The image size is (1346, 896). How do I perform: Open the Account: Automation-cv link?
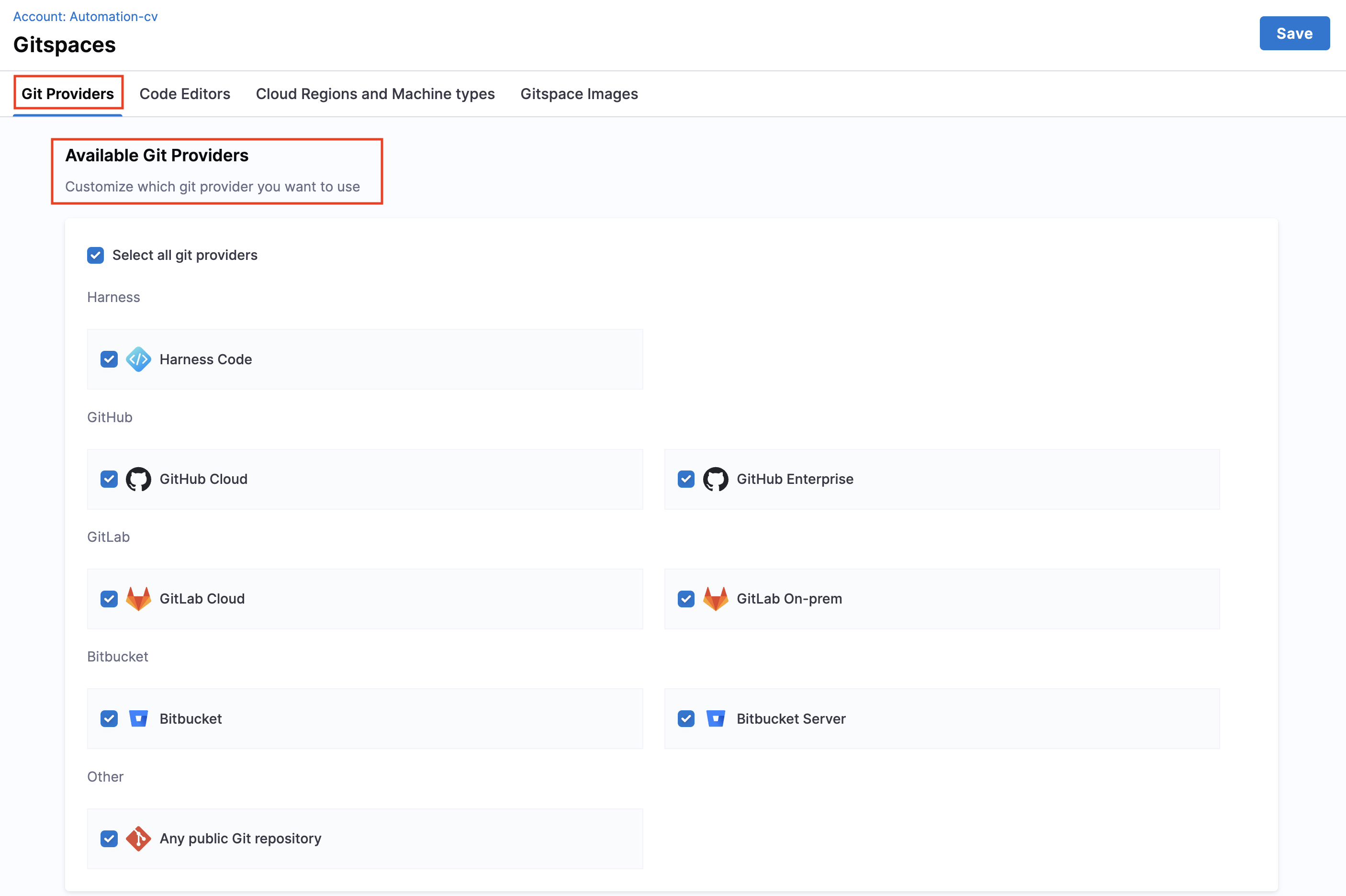click(x=85, y=17)
